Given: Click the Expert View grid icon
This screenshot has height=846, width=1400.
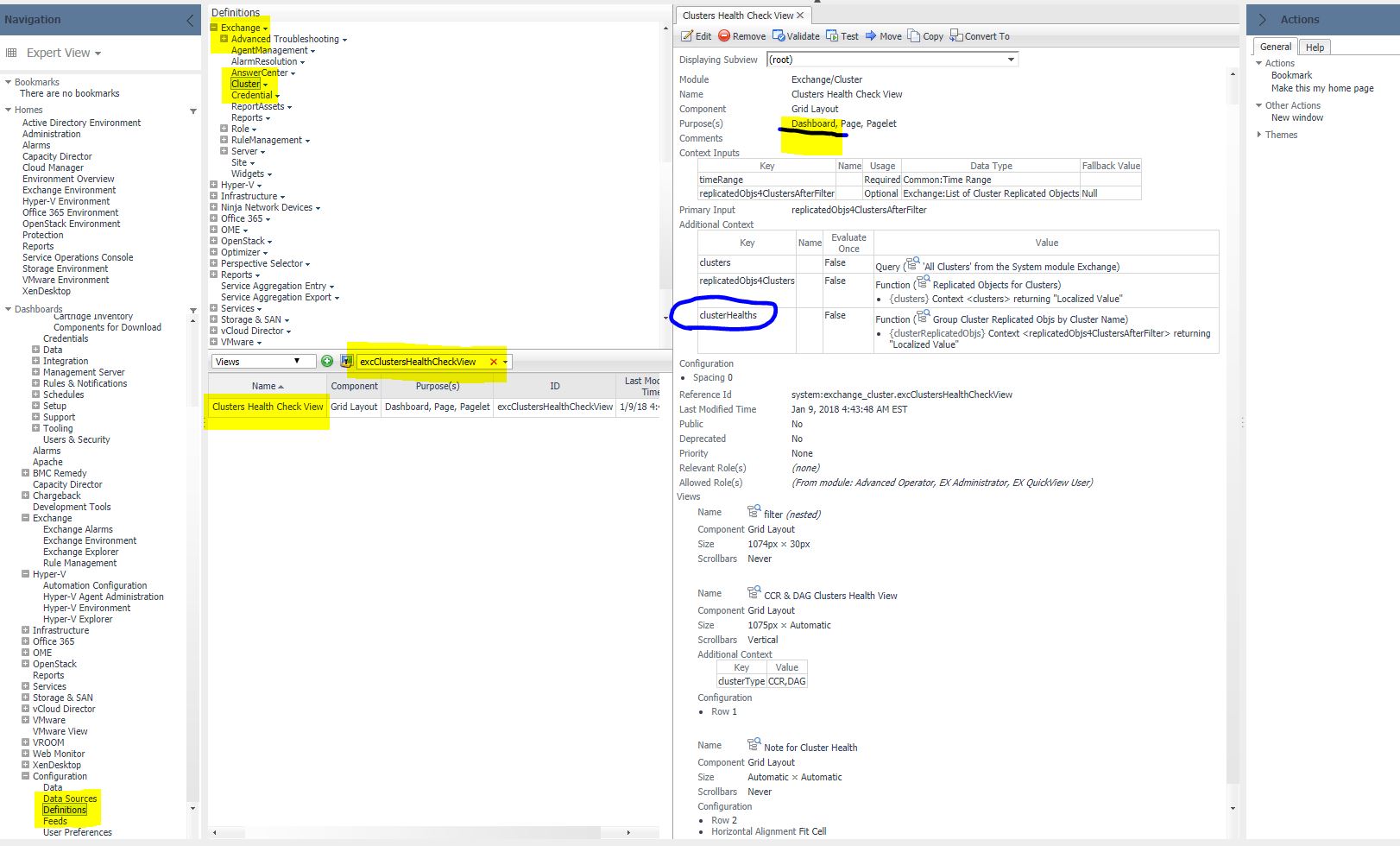Looking at the screenshot, I should coord(11,53).
